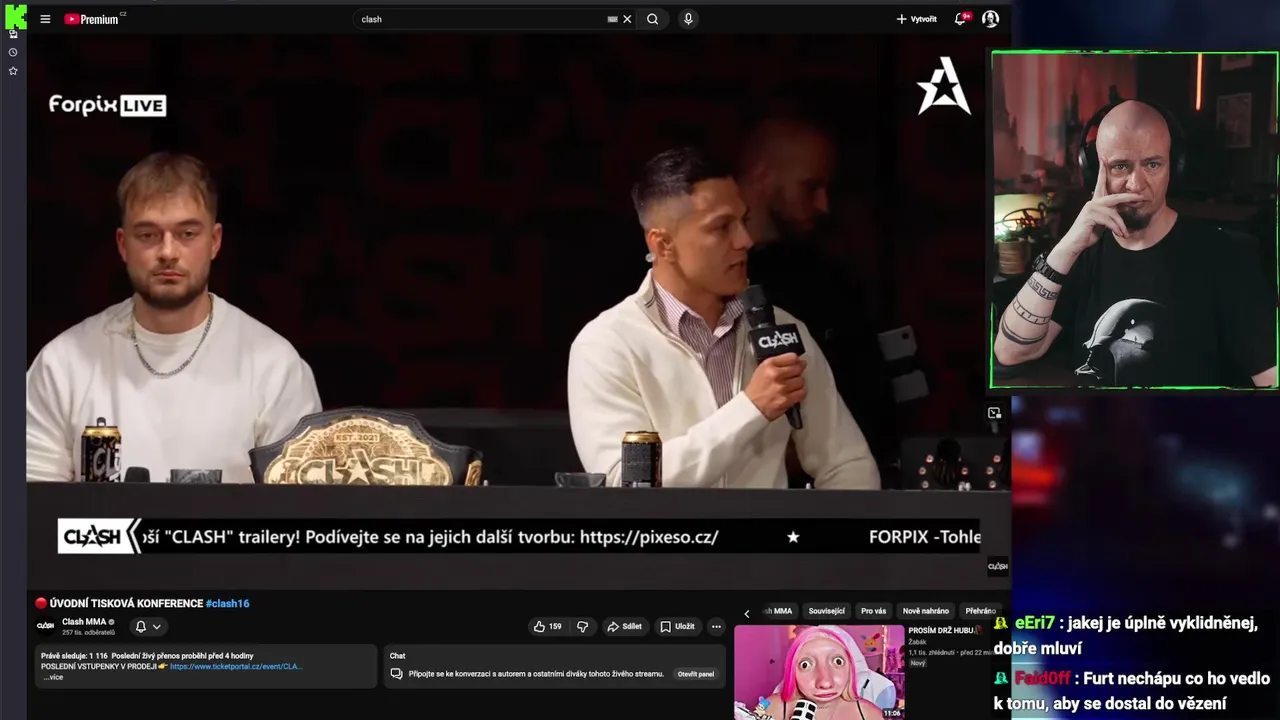Save video with Uložit button
1280x720 pixels.
click(x=677, y=627)
